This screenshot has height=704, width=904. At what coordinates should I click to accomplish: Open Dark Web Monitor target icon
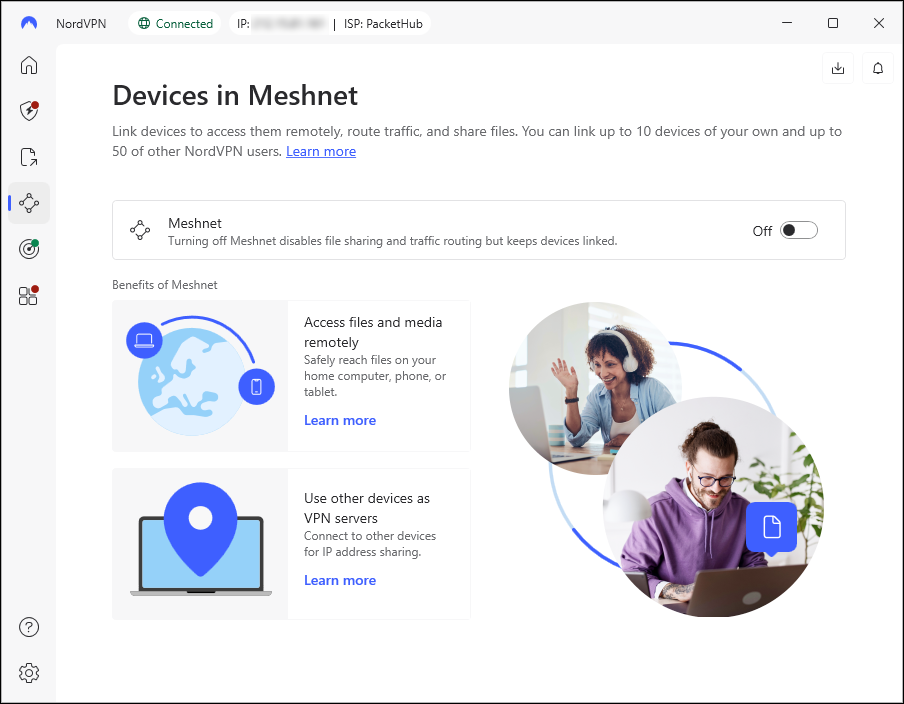pos(29,249)
